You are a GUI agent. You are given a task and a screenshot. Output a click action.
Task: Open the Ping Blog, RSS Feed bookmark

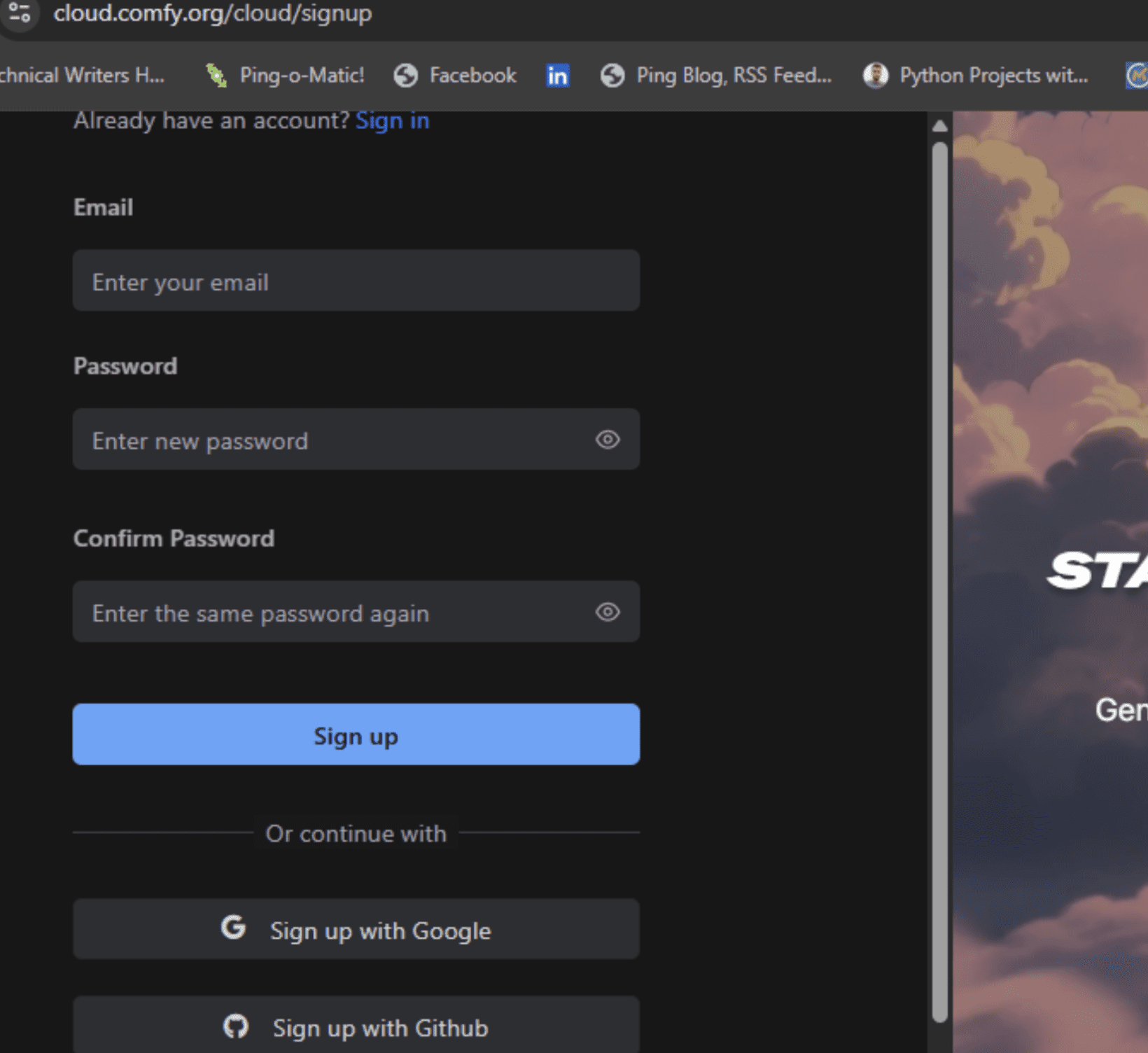pos(716,75)
